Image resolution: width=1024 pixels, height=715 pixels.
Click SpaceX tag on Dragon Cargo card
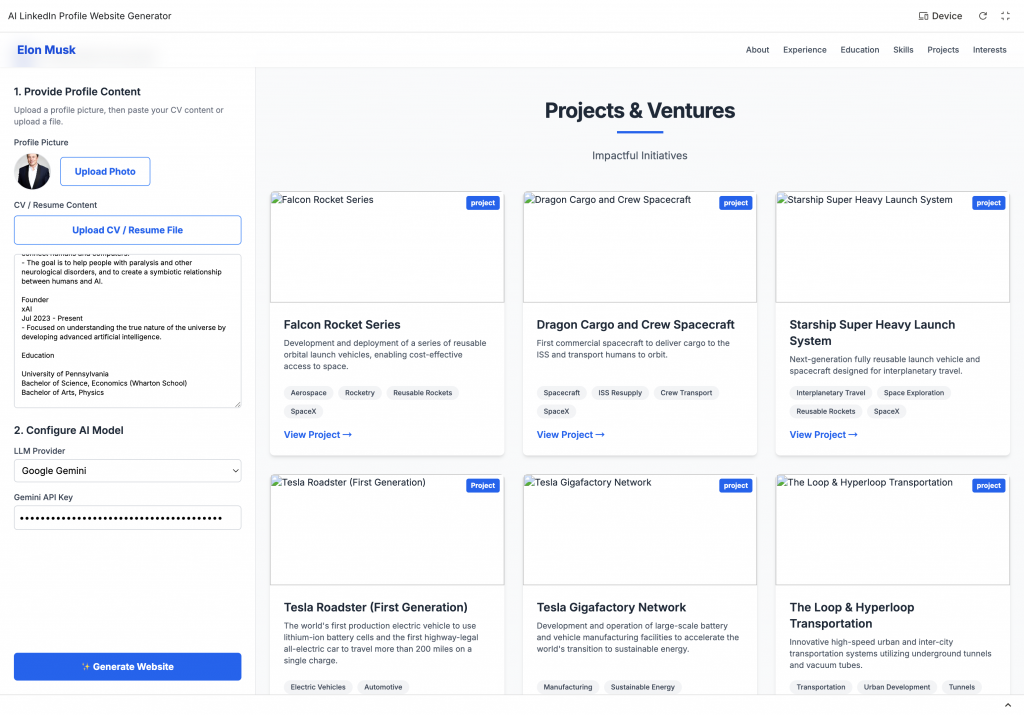[x=556, y=411]
